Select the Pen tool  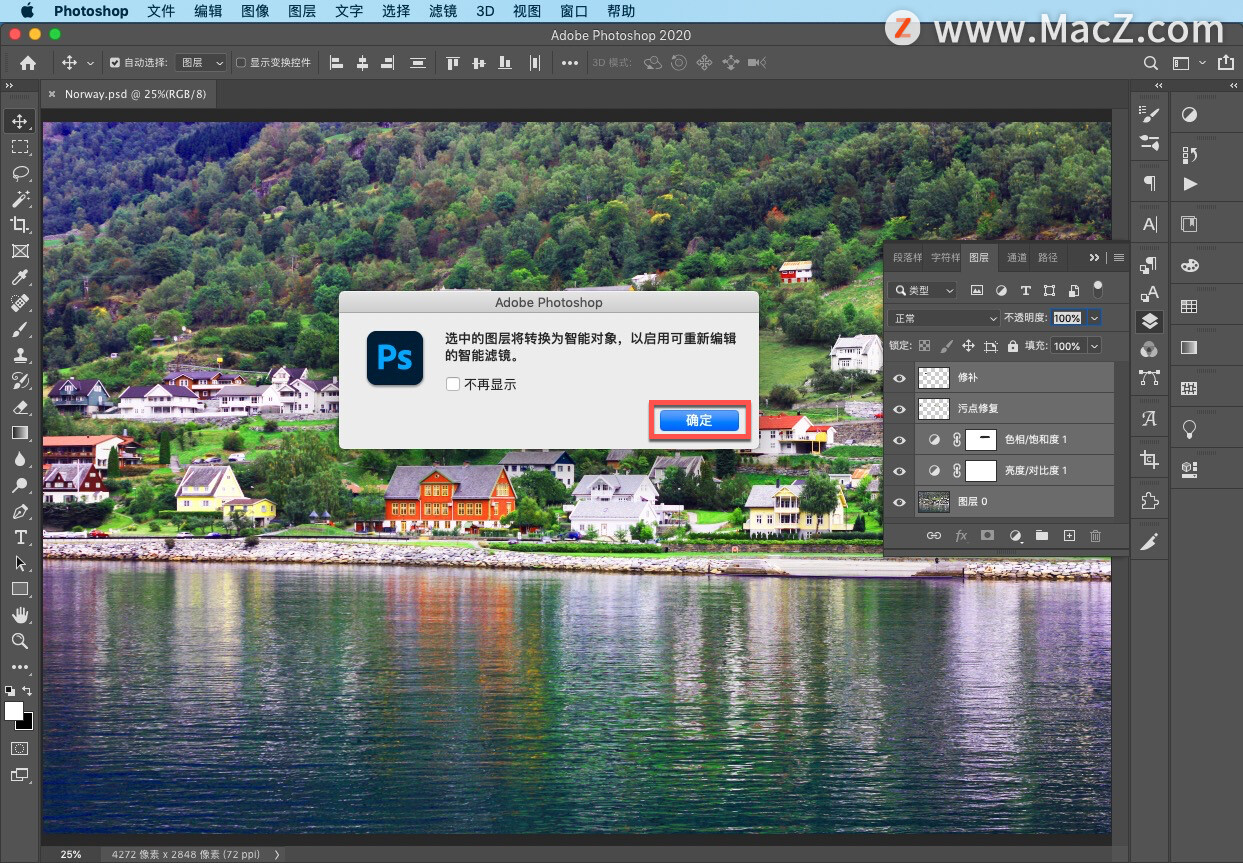click(20, 511)
